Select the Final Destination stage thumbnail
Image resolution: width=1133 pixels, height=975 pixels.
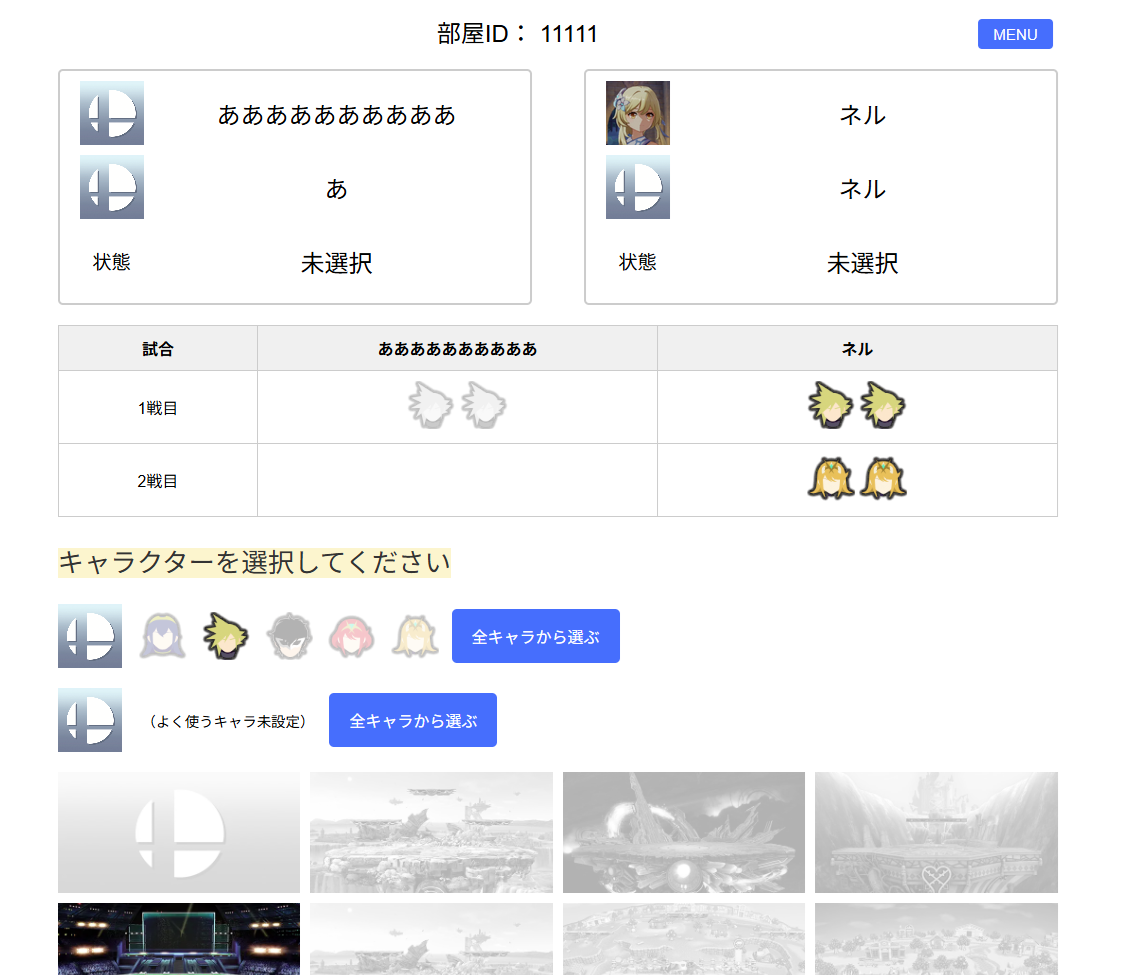[x=684, y=833]
